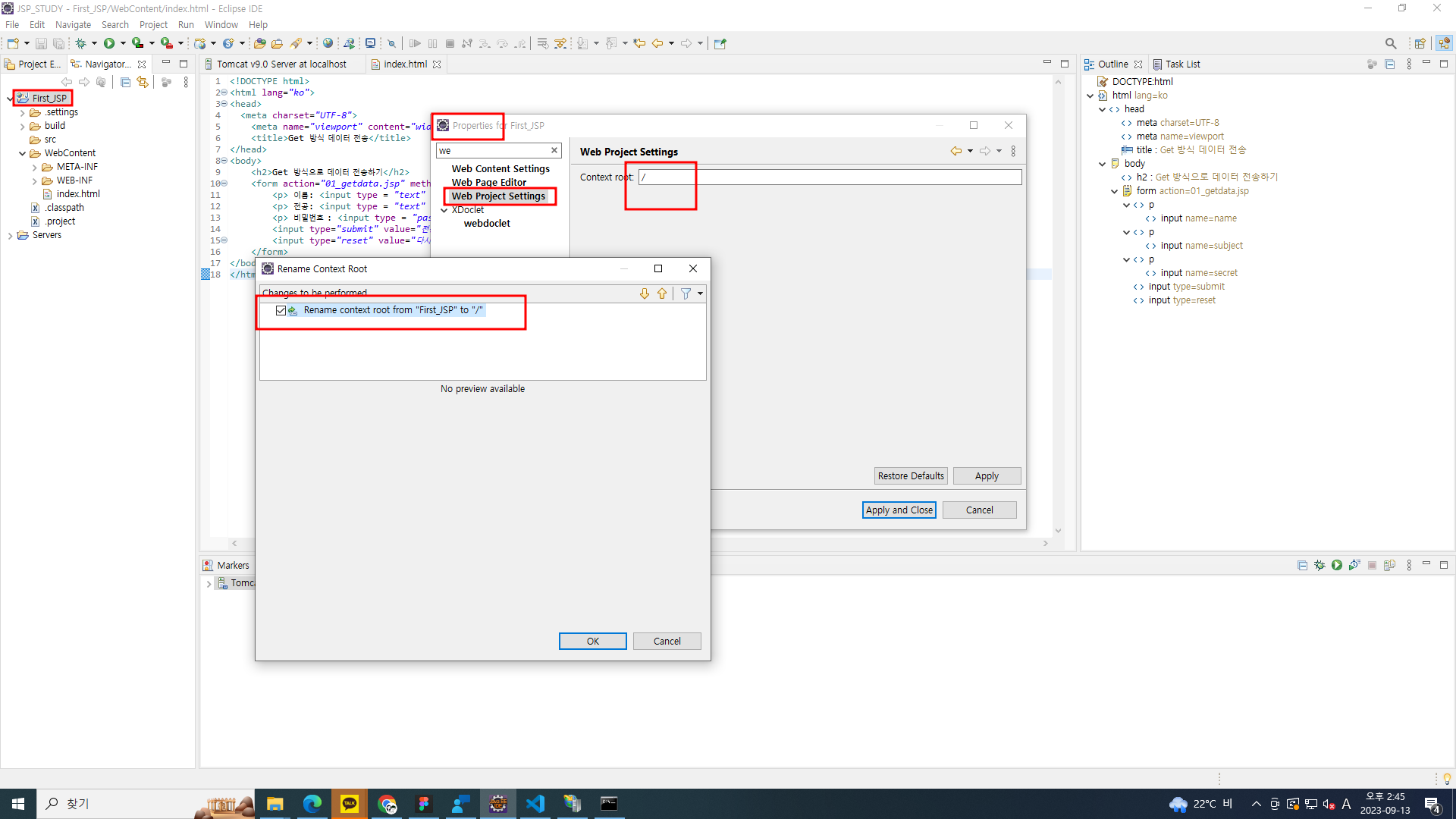Open the filter changes dropdown arrow
The width and height of the screenshot is (1456, 819).
tap(700, 293)
